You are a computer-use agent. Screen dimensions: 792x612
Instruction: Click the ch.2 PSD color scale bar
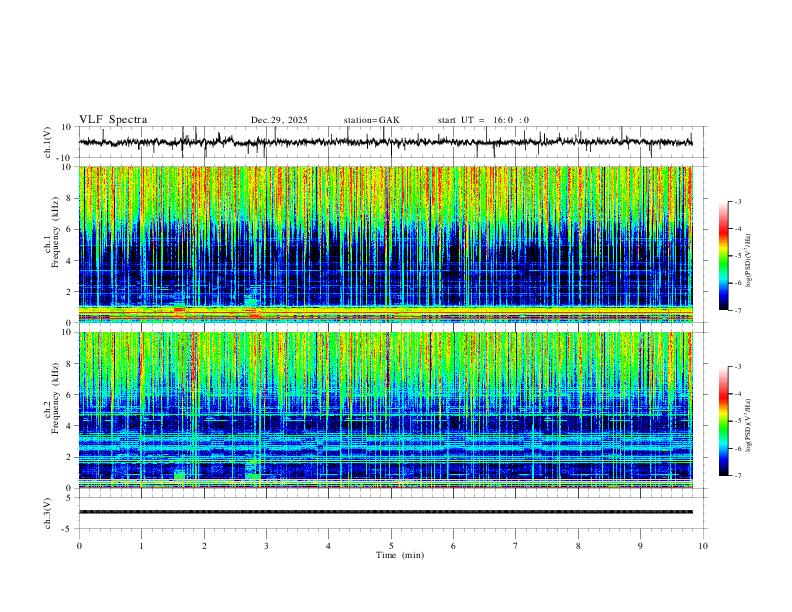tap(723, 421)
